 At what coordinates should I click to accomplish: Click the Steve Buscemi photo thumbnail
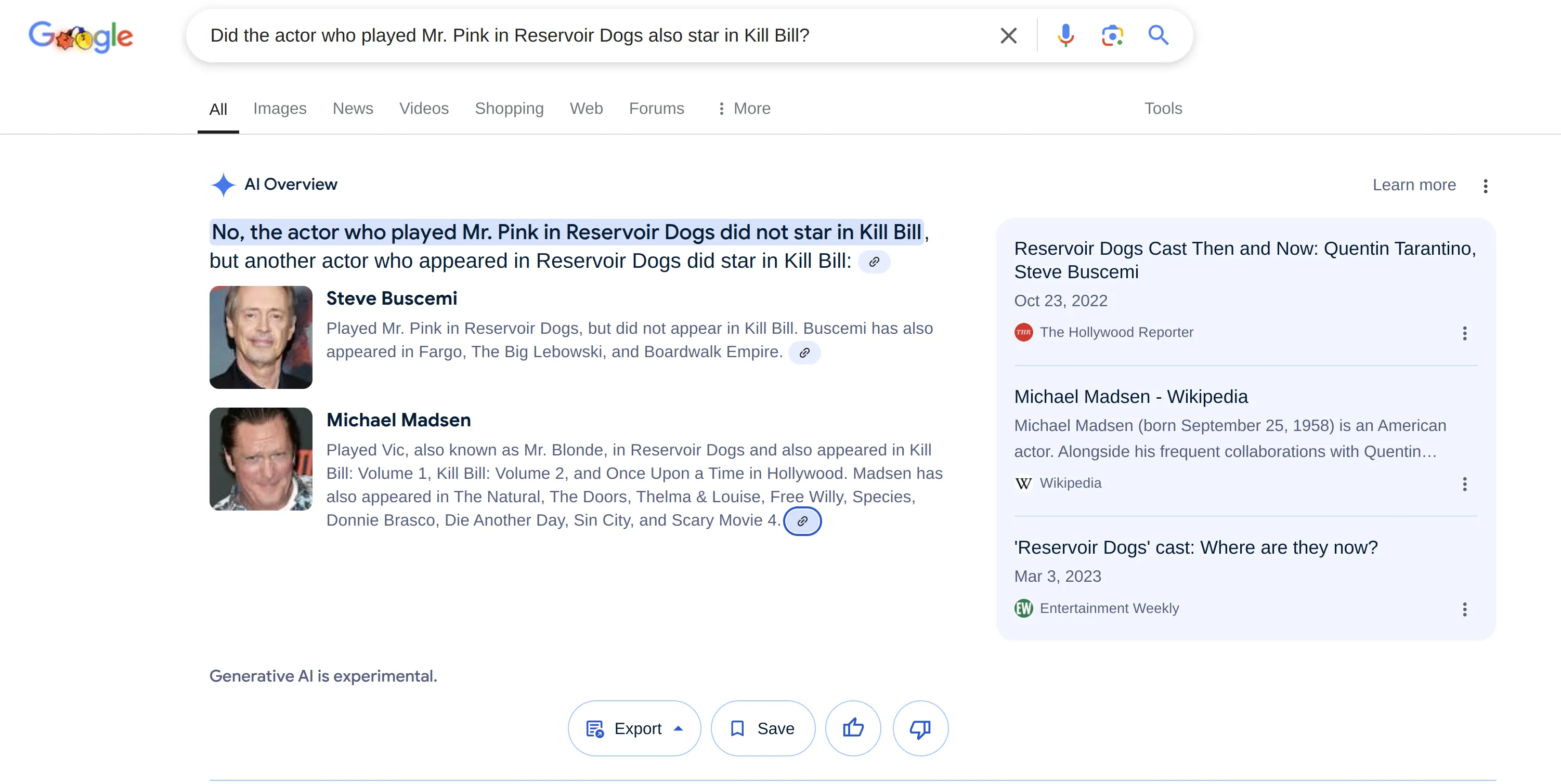coord(261,337)
